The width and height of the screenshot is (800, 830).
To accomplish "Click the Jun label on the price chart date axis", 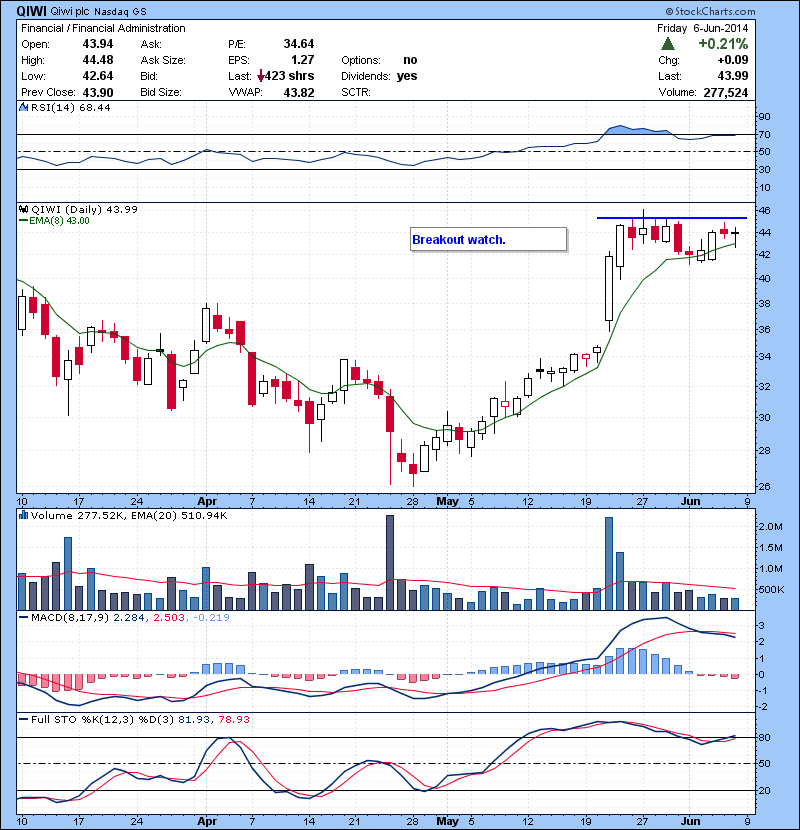I will point(690,501).
